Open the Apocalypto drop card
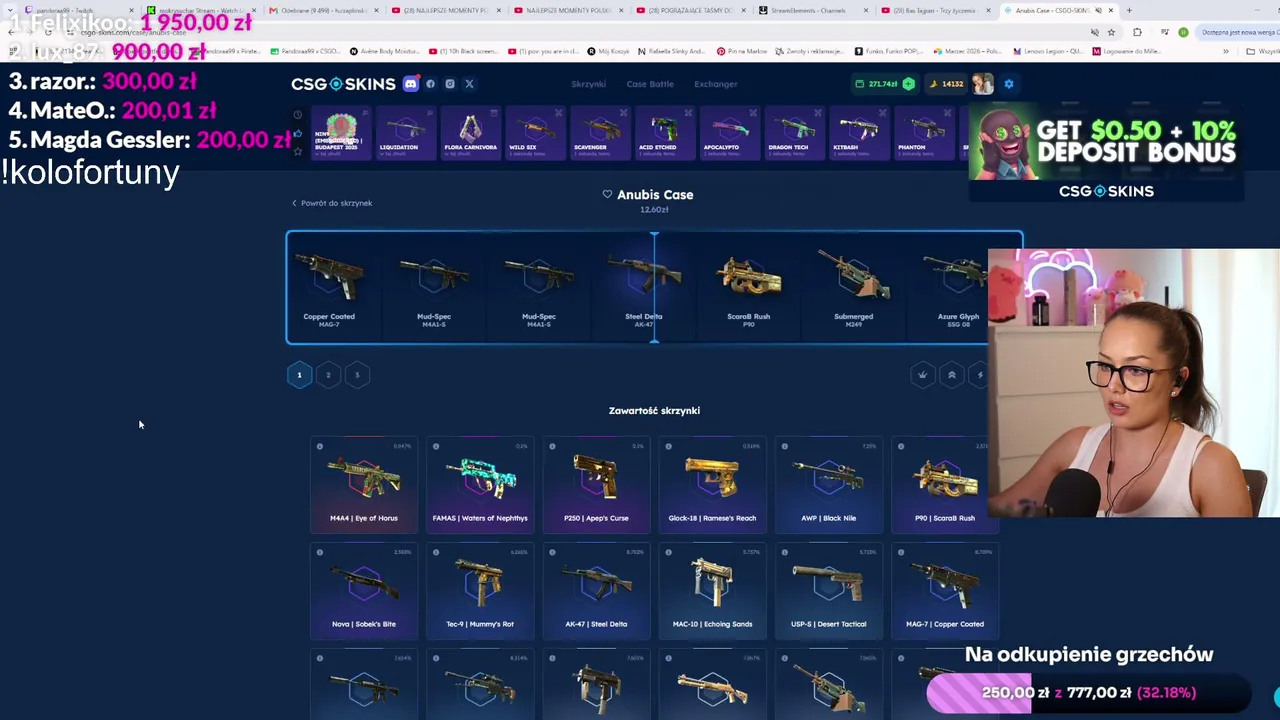The image size is (1280, 720). [x=730, y=132]
